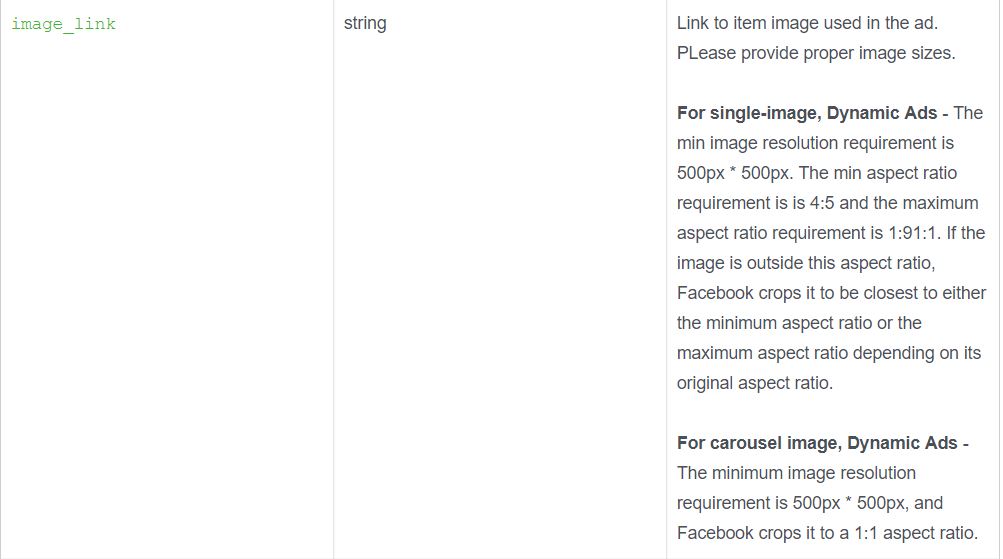Click "maximum aspect ratio depending on its" line

829,353
